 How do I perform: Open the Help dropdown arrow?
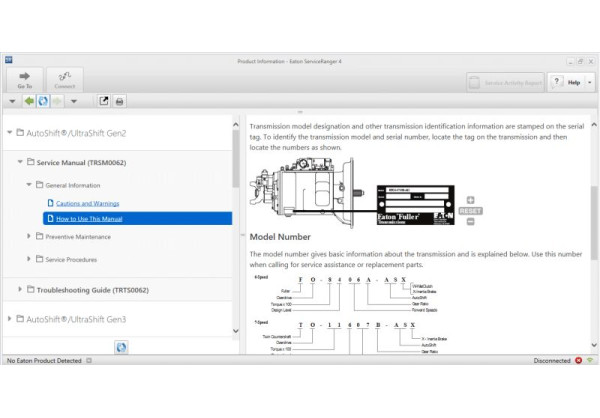point(589,82)
